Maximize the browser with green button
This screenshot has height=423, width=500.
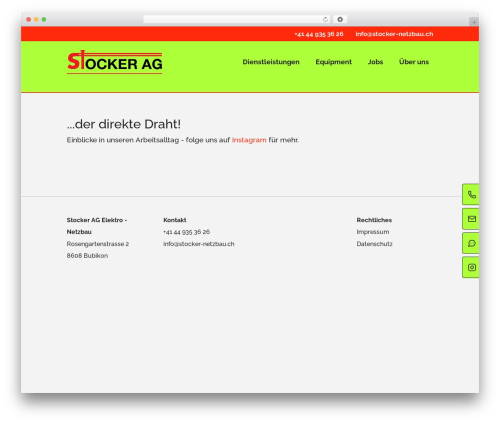[x=44, y=20]
